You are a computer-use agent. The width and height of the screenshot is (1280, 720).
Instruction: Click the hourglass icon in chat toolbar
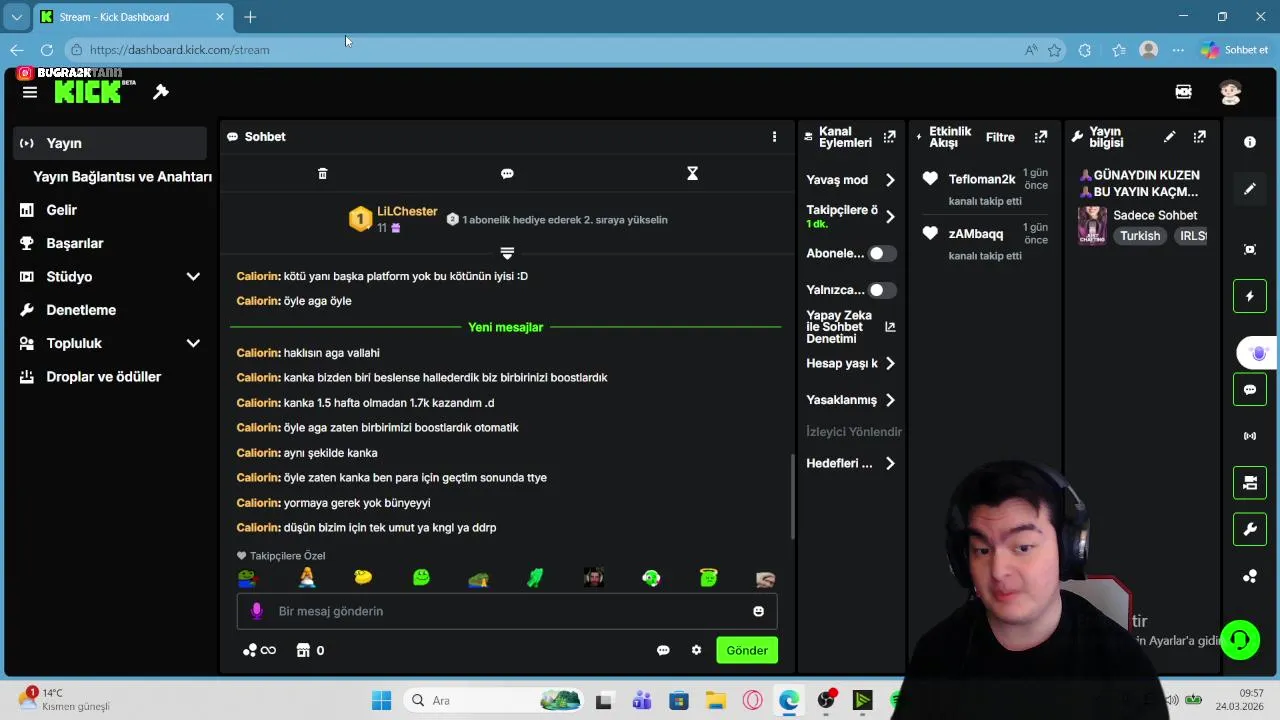pos(692,174)
